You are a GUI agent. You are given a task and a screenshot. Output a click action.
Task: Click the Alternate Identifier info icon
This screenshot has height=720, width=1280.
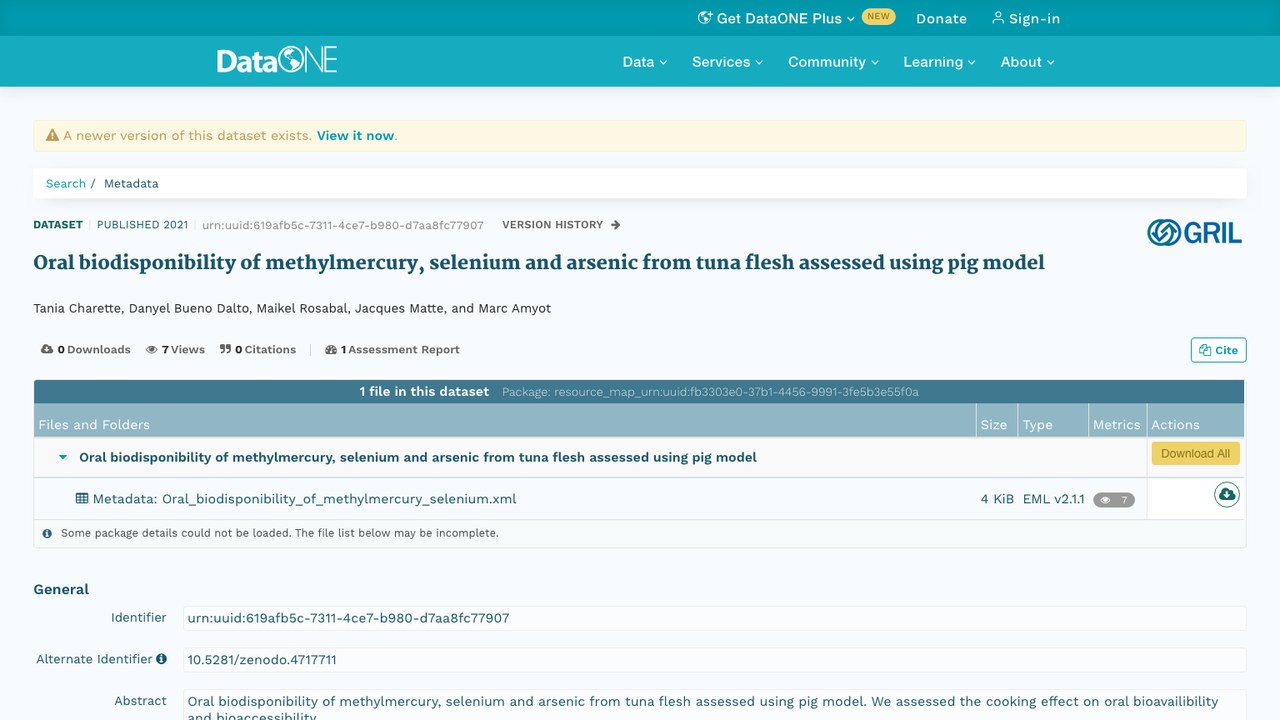coord(161,660)
